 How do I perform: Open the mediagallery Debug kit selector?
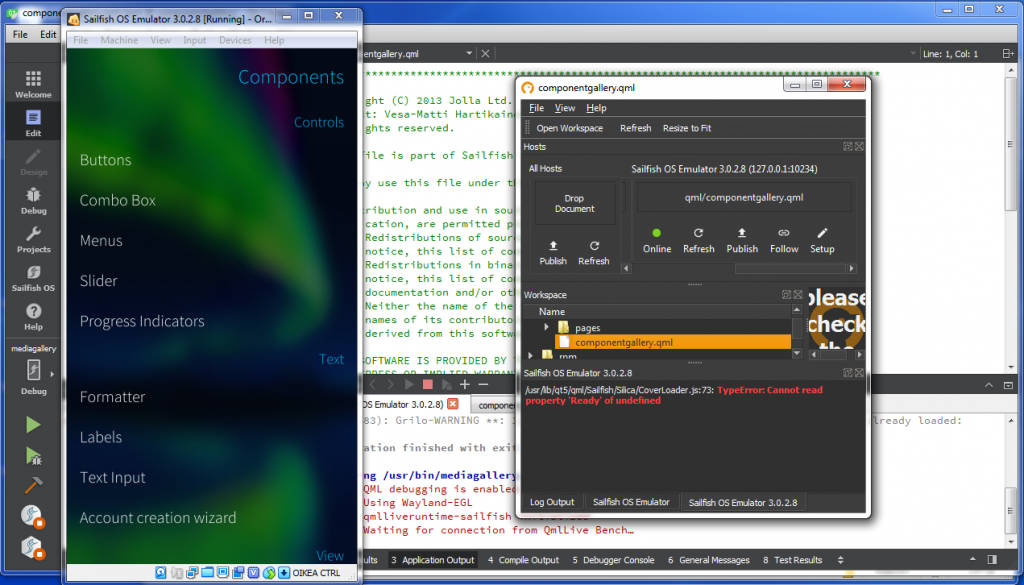[33, 375]
